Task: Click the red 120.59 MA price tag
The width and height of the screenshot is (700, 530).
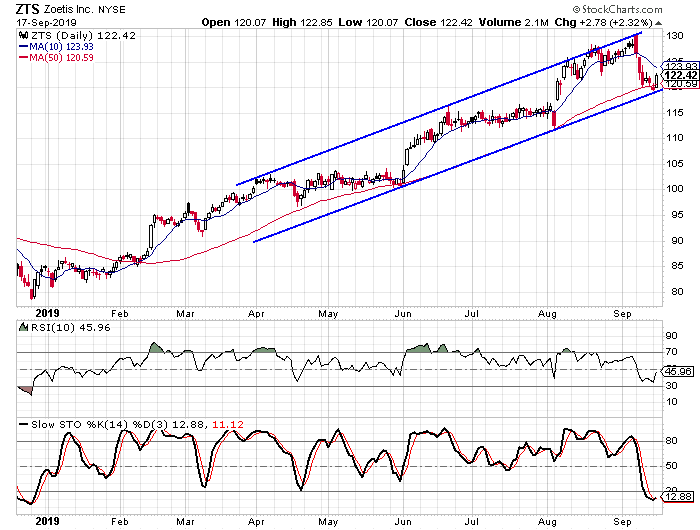Action: coord(680,84)
